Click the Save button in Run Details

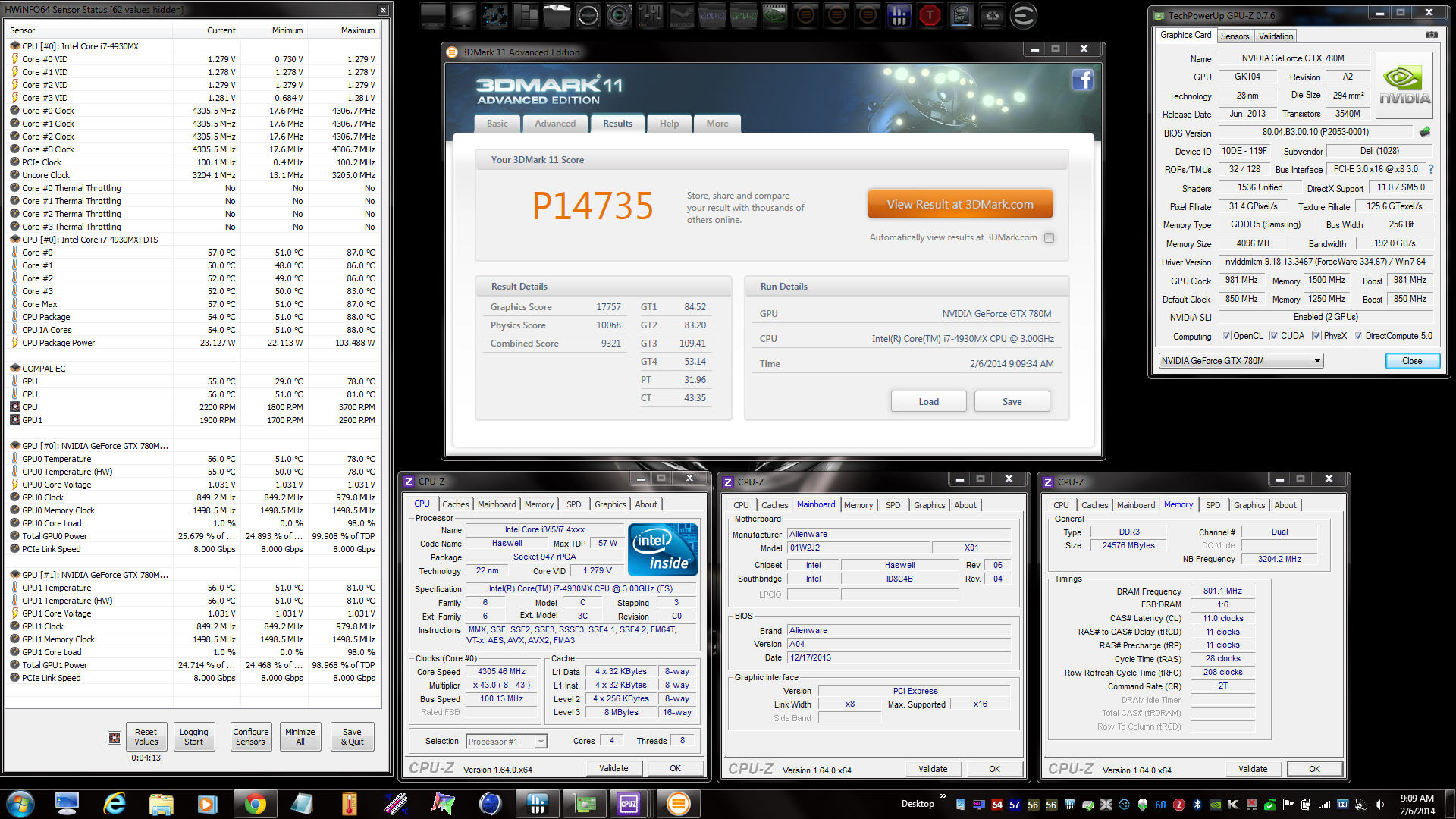(x=1012, y=402)
